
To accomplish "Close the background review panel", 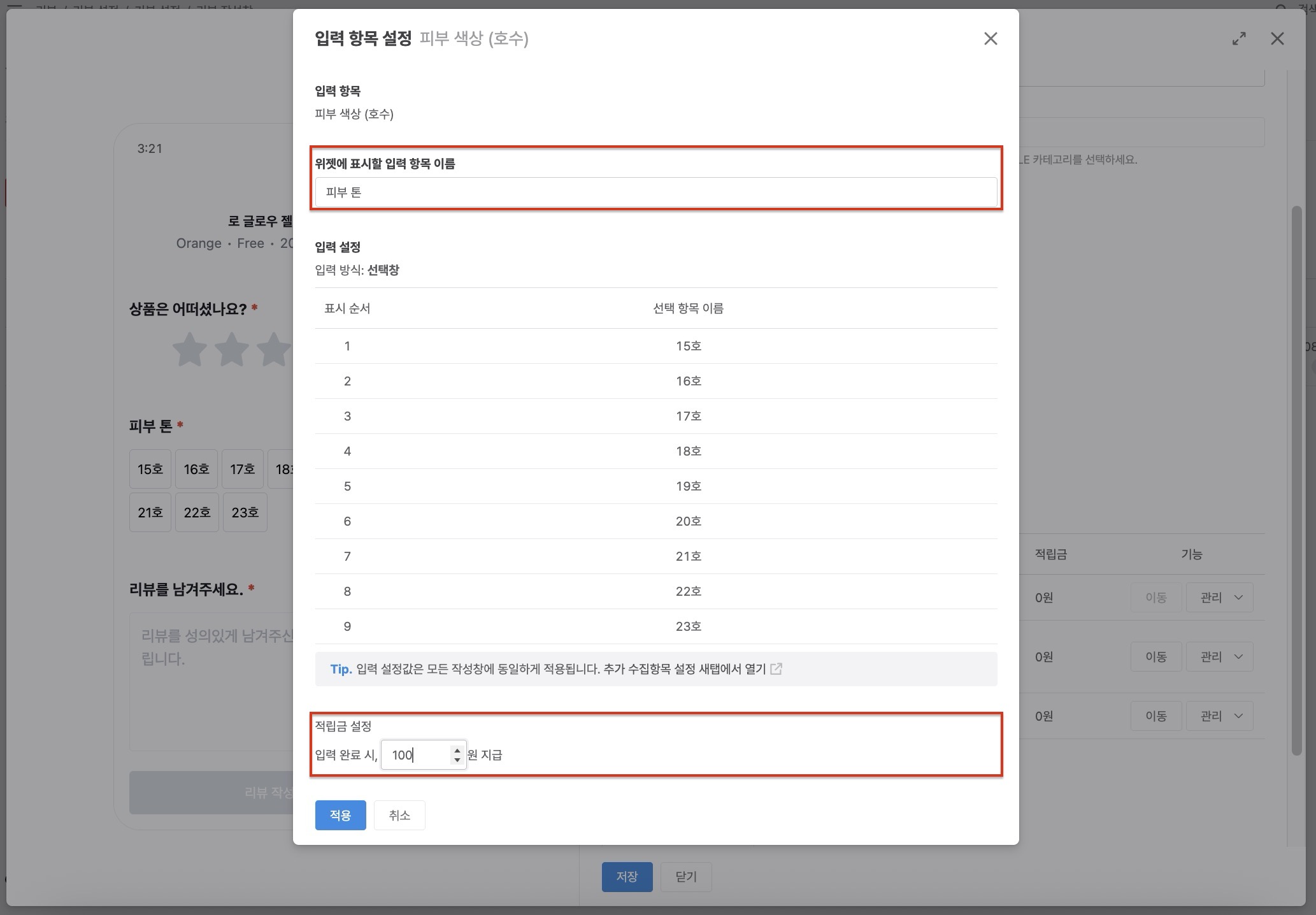I will point(1277,39).
